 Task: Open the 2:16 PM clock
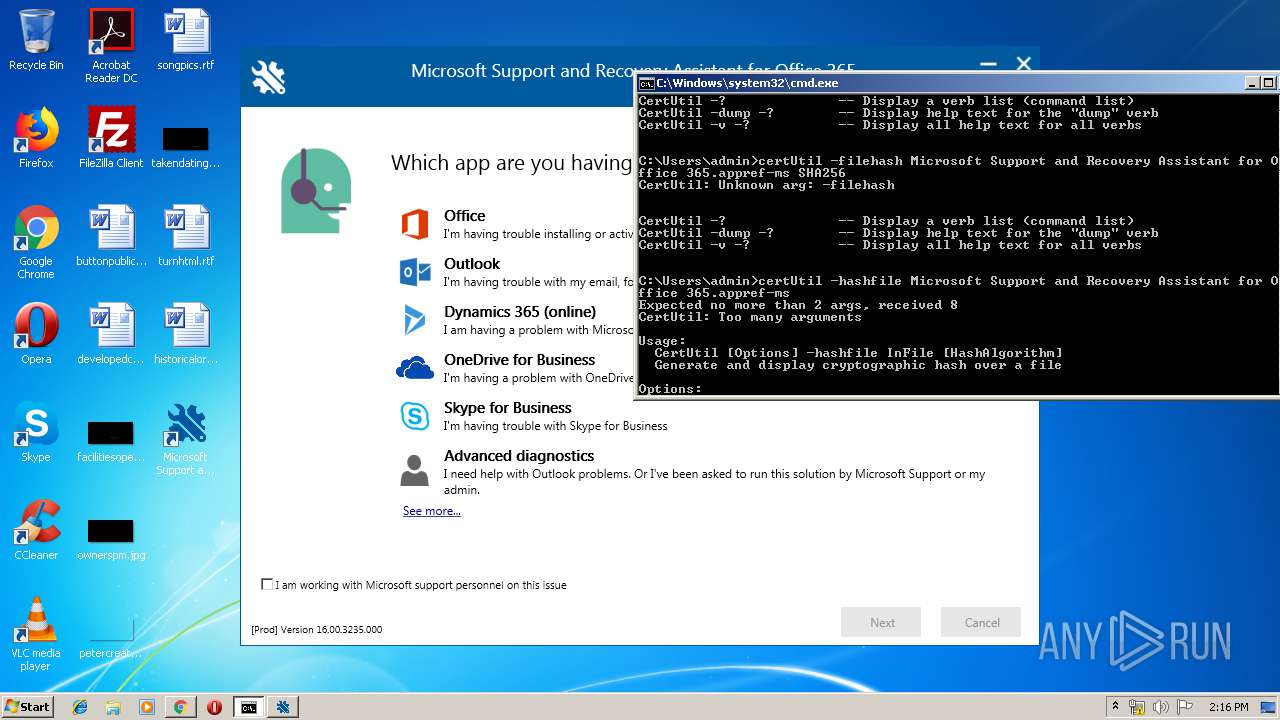tap(1228, 707)
